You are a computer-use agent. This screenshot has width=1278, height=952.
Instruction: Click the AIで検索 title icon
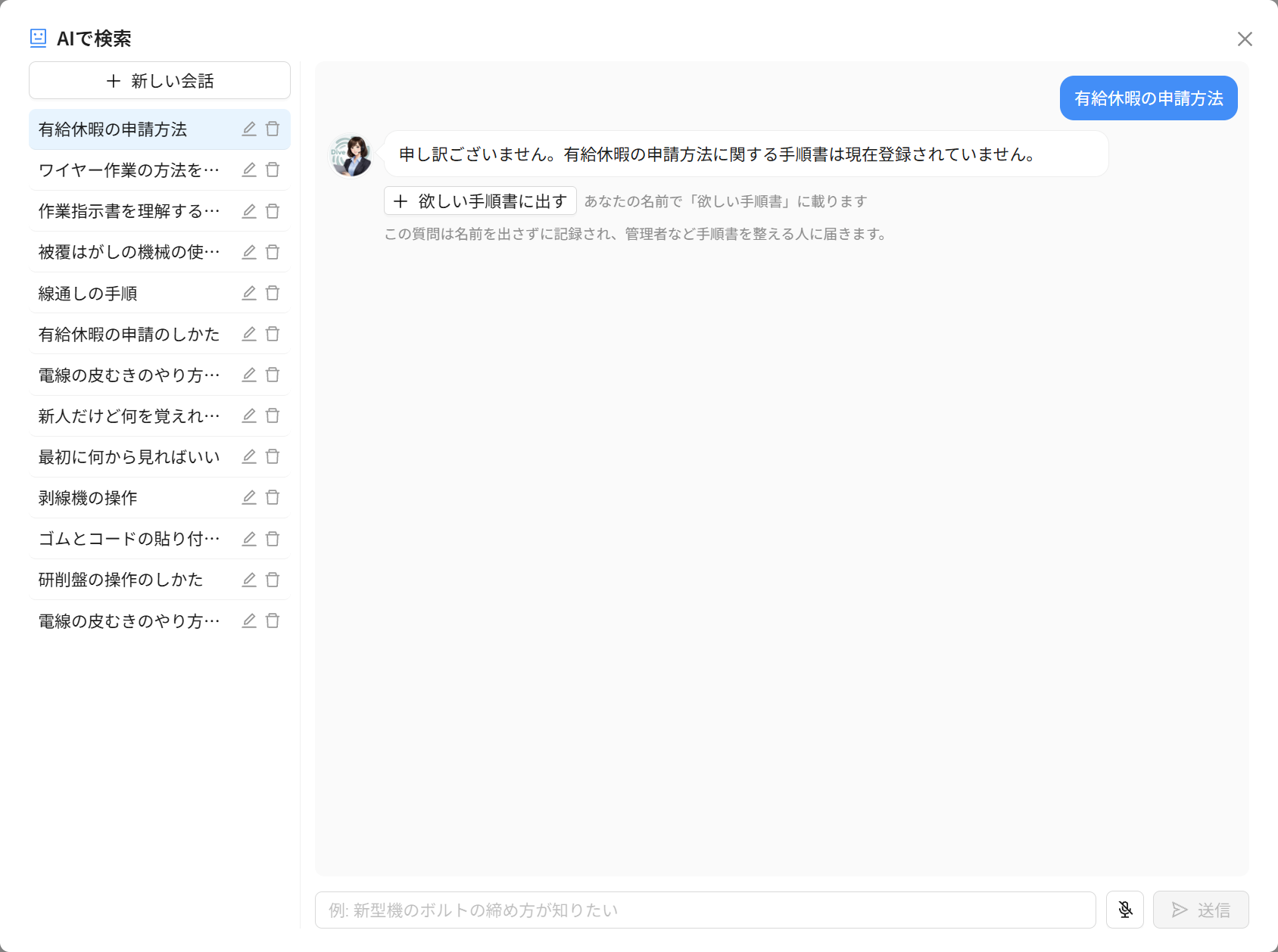point(38,38)
